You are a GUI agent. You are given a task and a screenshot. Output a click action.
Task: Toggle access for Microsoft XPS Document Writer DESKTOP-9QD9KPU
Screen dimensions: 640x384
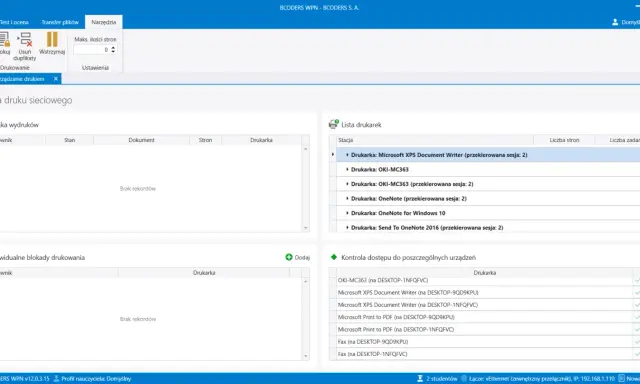tap(636, 293)
